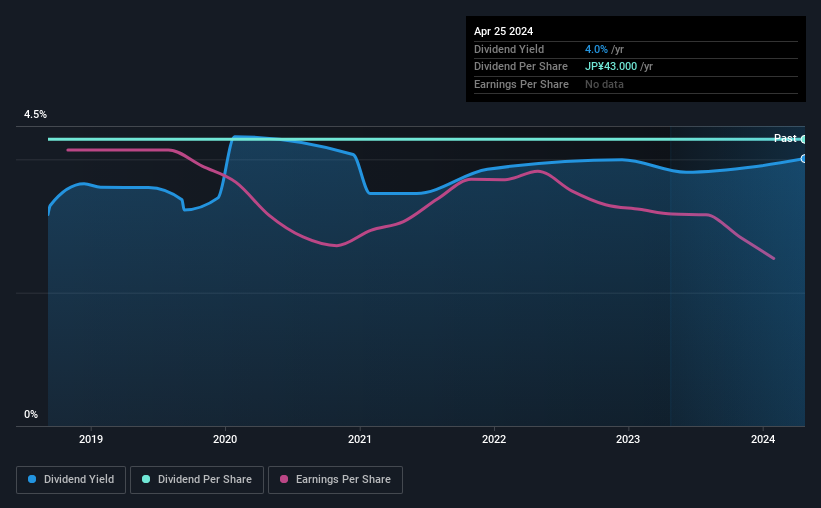Click the 2021 x-axis label
The image size is (821, 508).
[x=360, y=439]
